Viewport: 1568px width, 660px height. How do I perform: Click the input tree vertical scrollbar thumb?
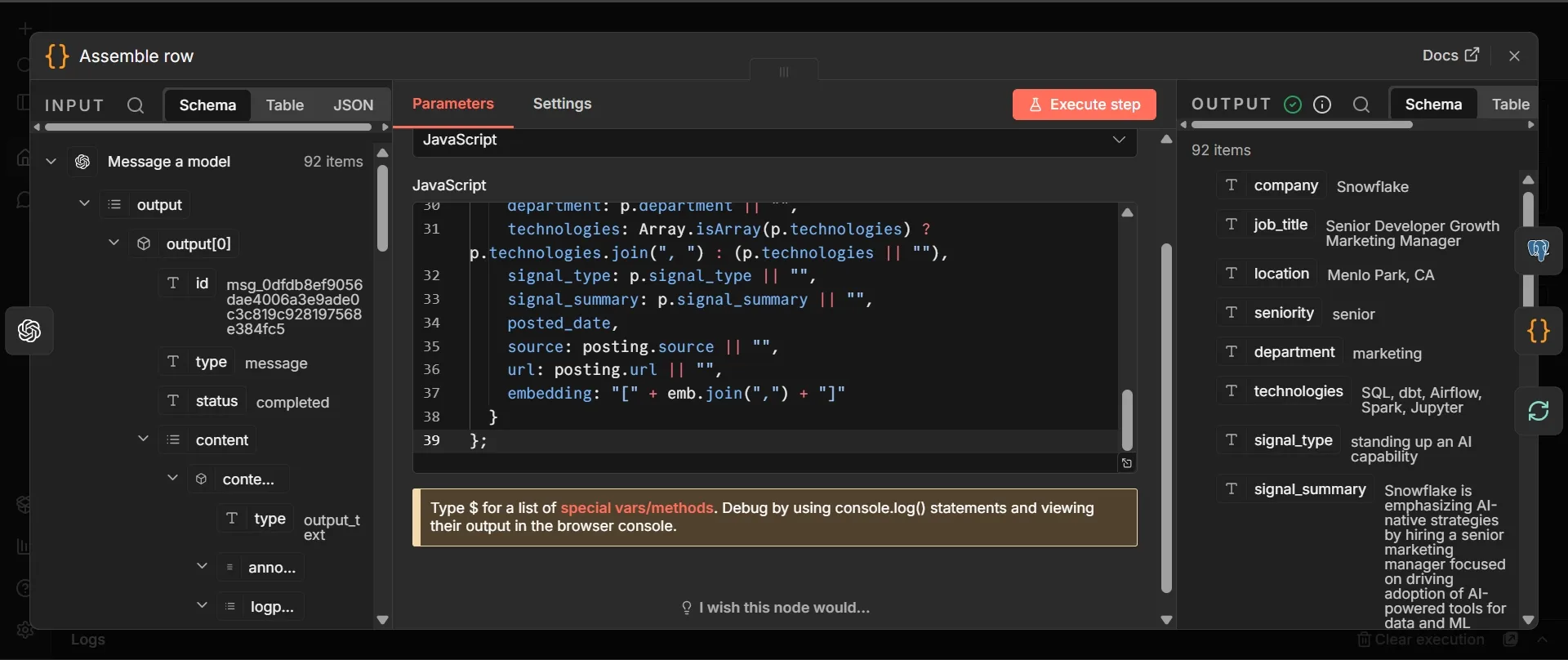pyautogui.click(x=382, y=208)
